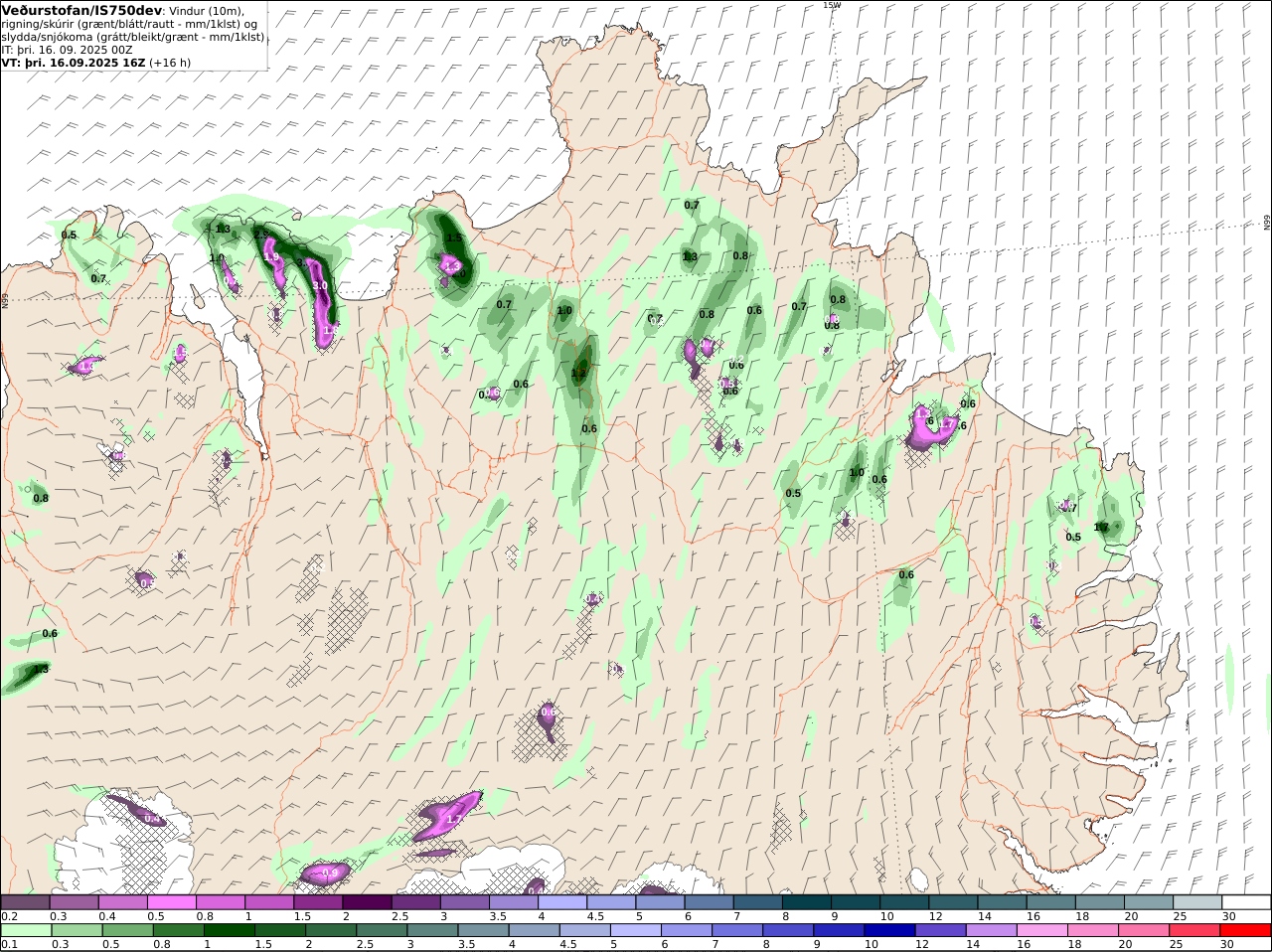Select the dark mauve 0.2 snow legend swatch

(x=25, y=902)
